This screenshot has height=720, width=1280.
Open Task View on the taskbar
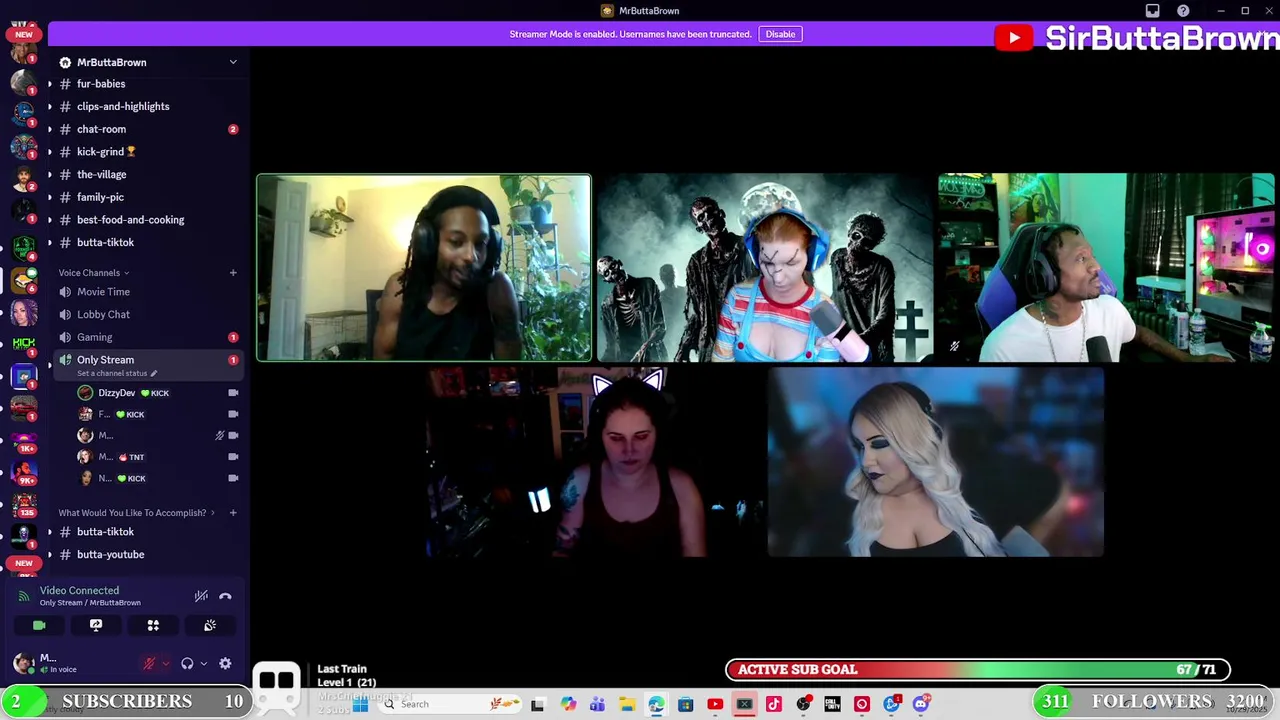click(x=538, y=704)
